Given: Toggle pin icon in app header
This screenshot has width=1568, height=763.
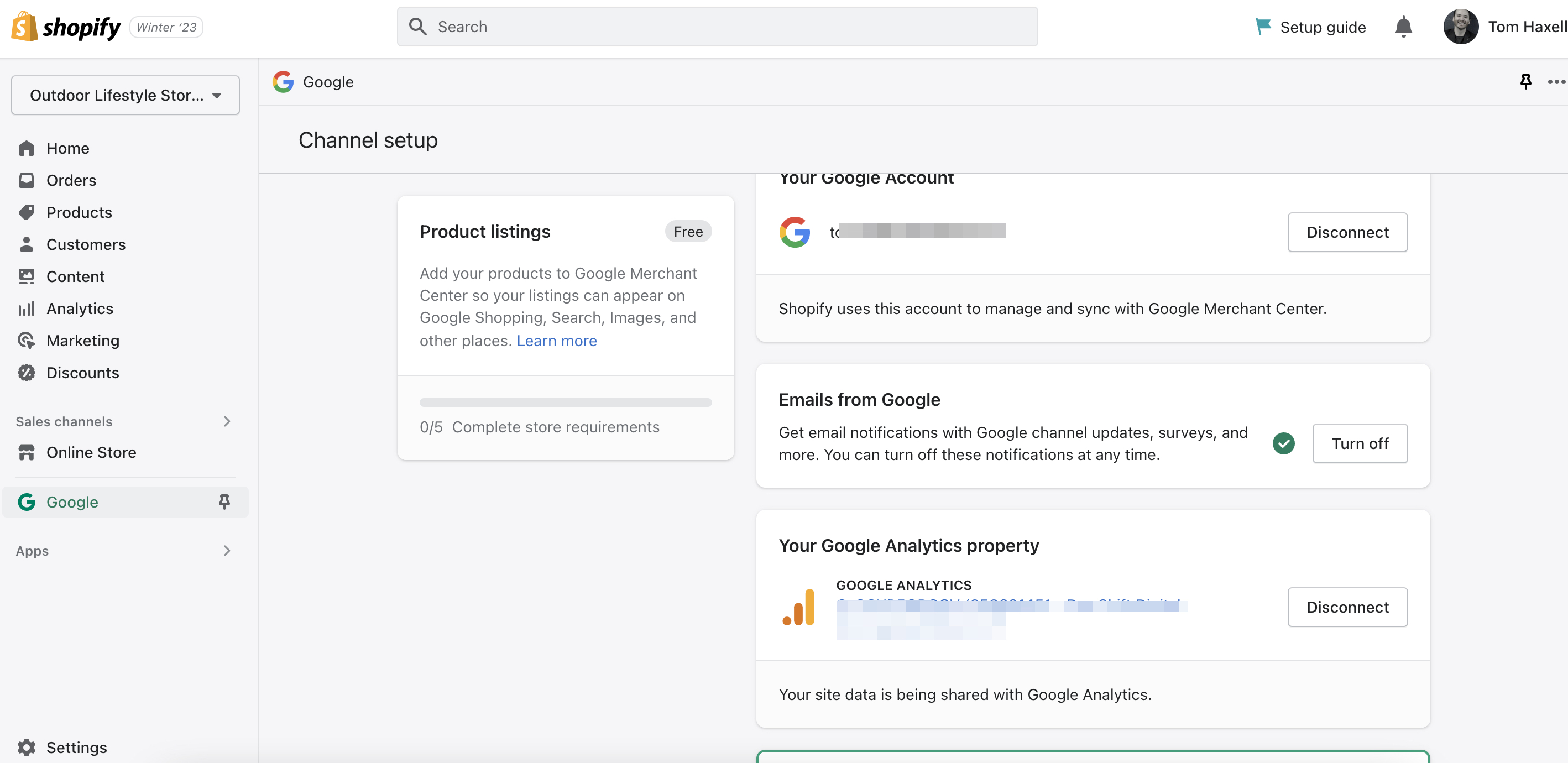Looking at the screenshot, I should point(1525,82).
